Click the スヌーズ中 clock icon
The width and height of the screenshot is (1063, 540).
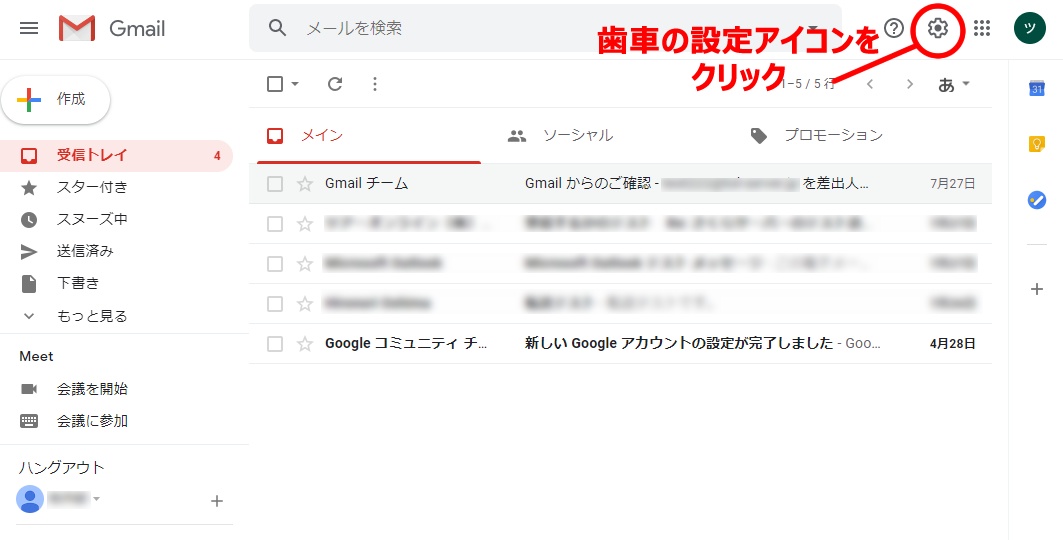pyautogui.click(x=29, y=220)
